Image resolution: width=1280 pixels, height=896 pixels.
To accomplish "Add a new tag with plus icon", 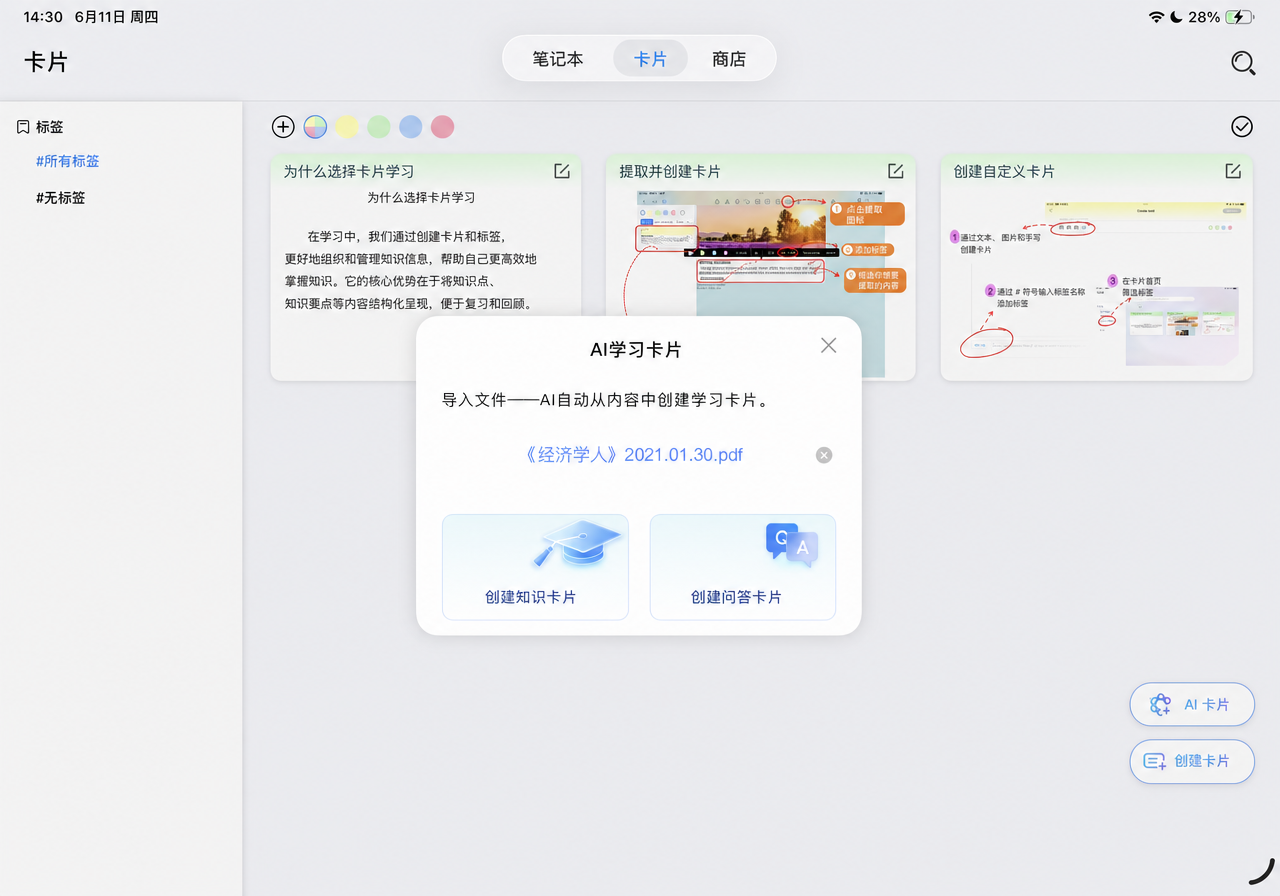I will 283,126.
